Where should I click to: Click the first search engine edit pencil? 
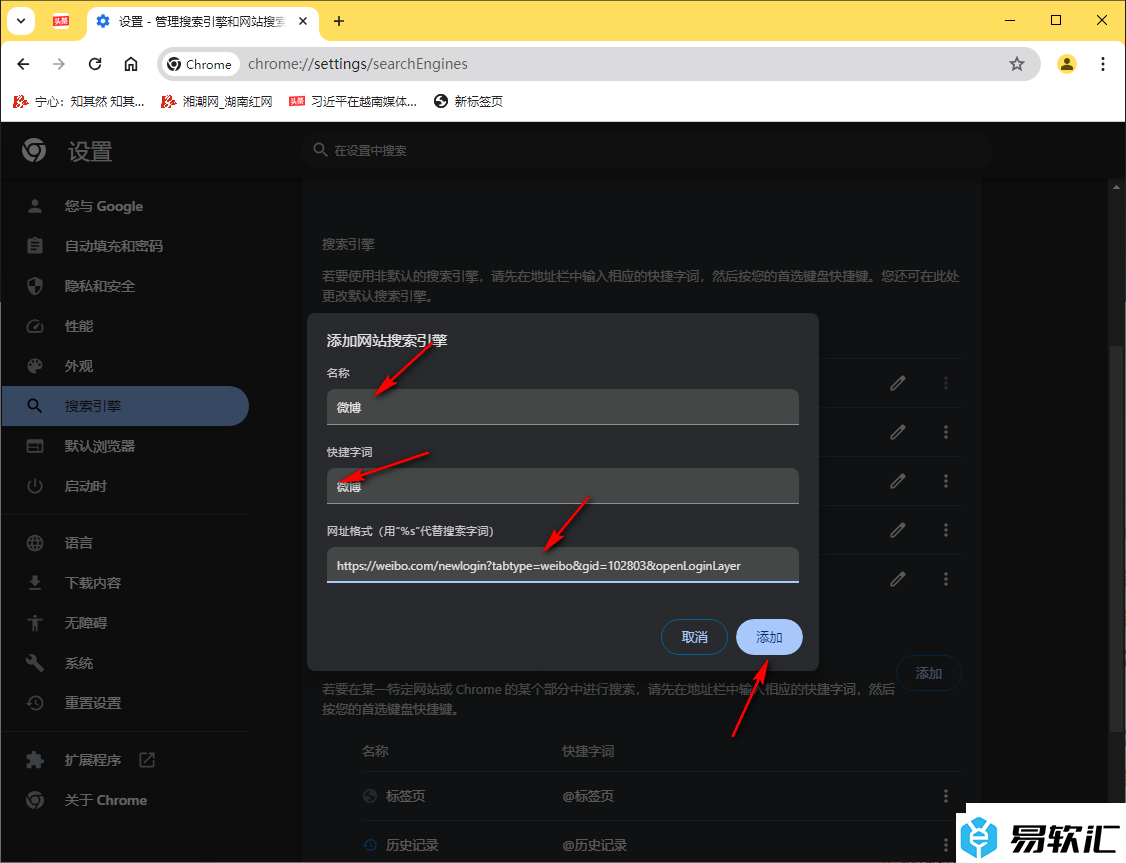click(x=898, y=383)
